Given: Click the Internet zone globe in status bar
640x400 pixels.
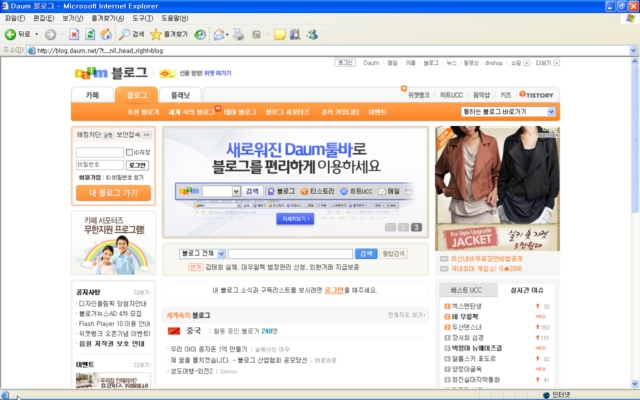Looking at the screenshot, I should click(x=547, y=395).
